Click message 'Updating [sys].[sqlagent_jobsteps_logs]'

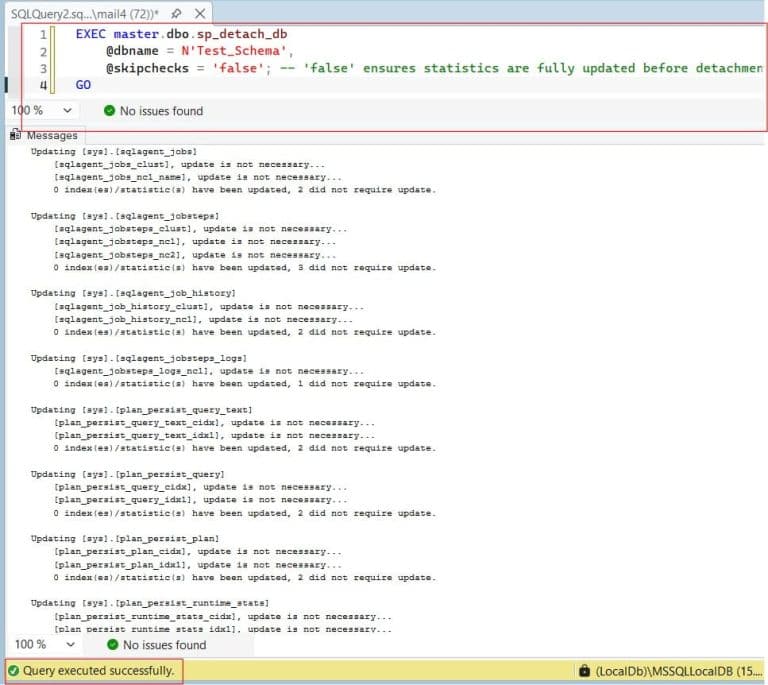[139, 358]
